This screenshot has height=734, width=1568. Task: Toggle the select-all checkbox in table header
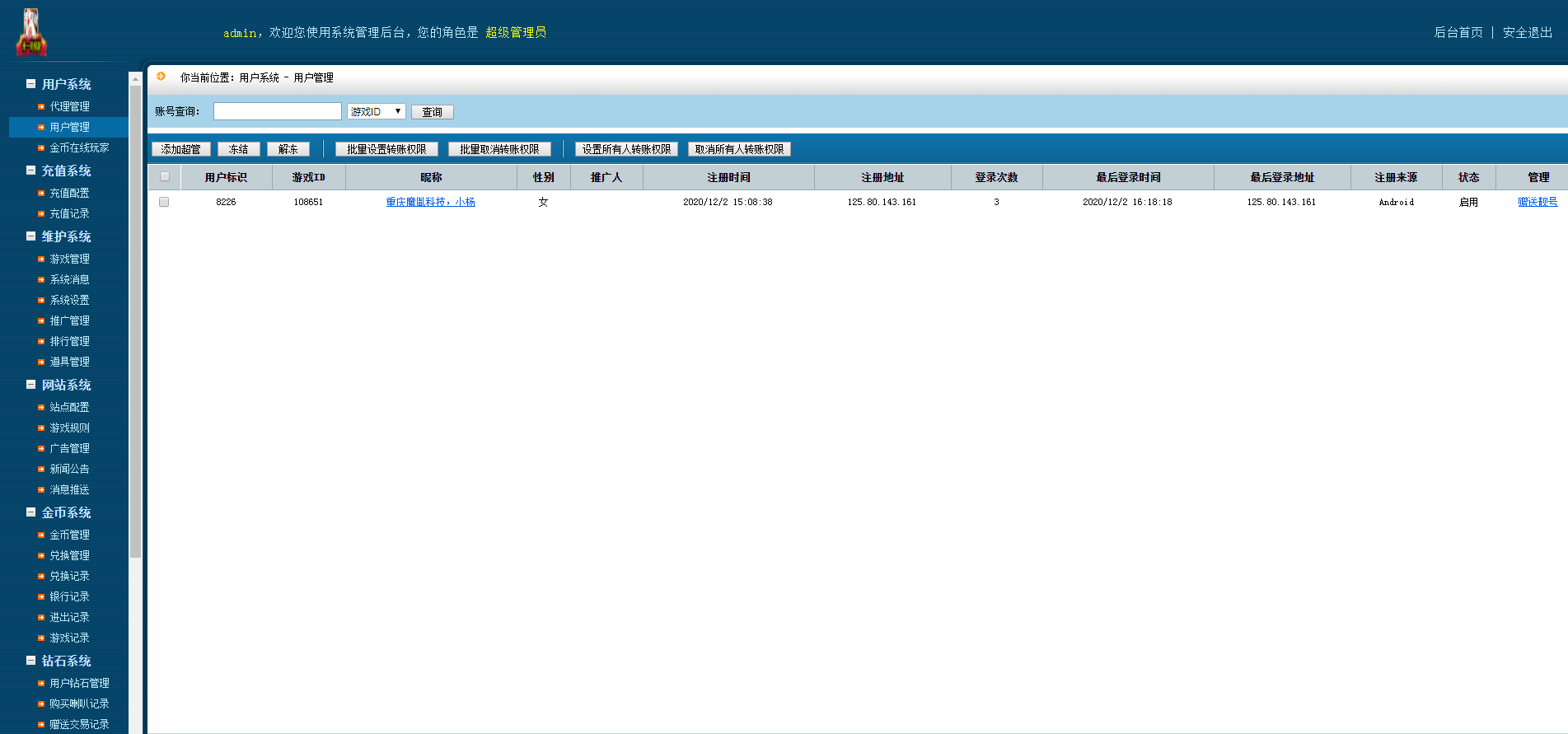click(x=165, y=177)
